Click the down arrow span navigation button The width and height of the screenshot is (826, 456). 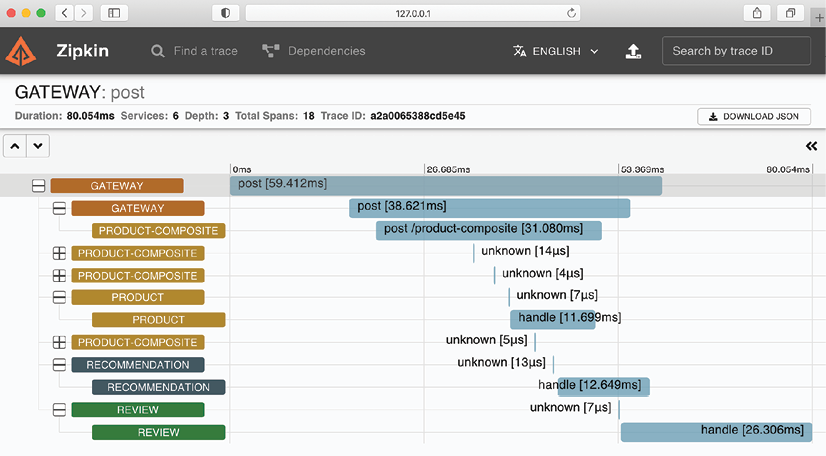(38, 146)
